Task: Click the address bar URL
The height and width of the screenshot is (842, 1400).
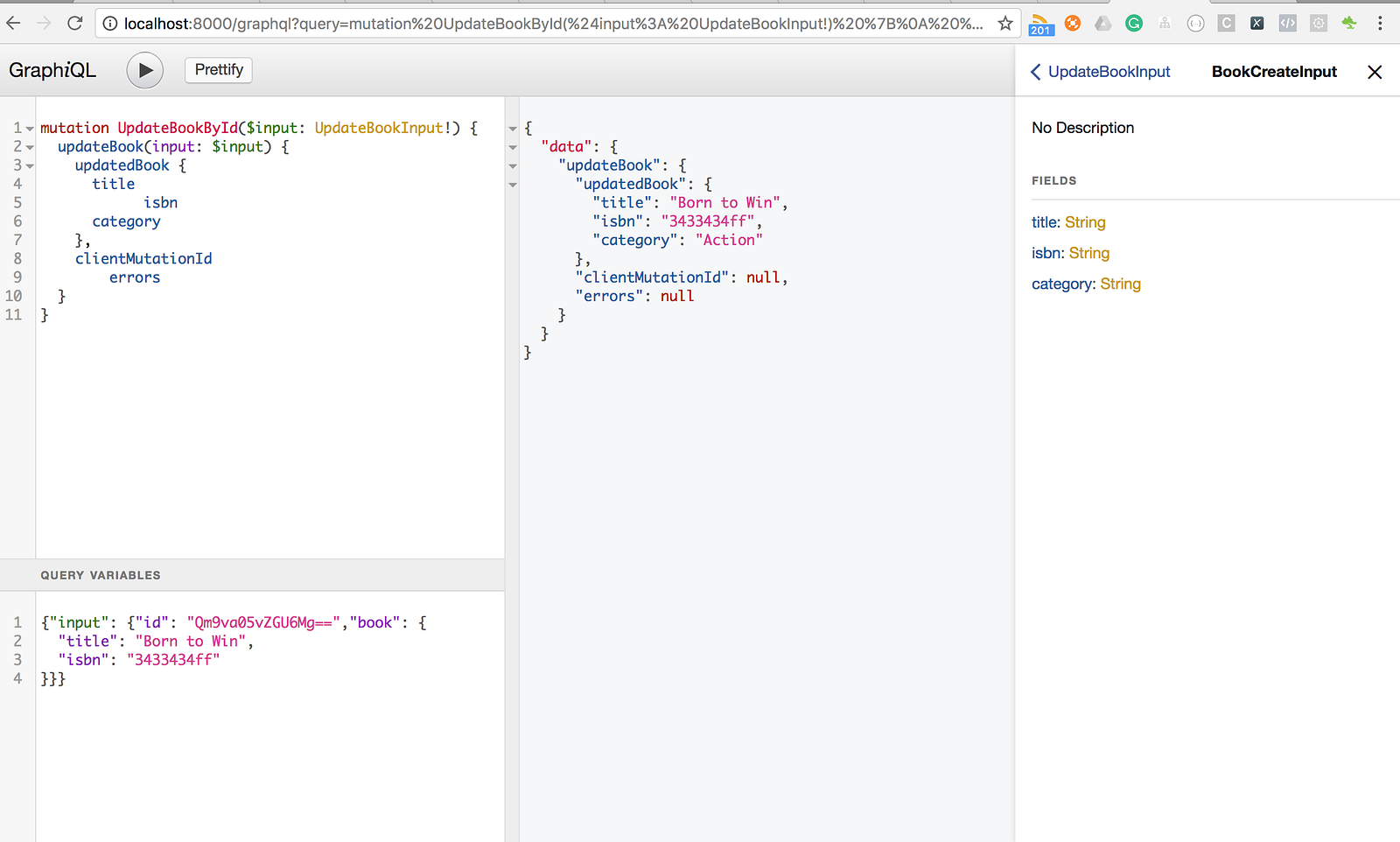Action: coord(553,24)
